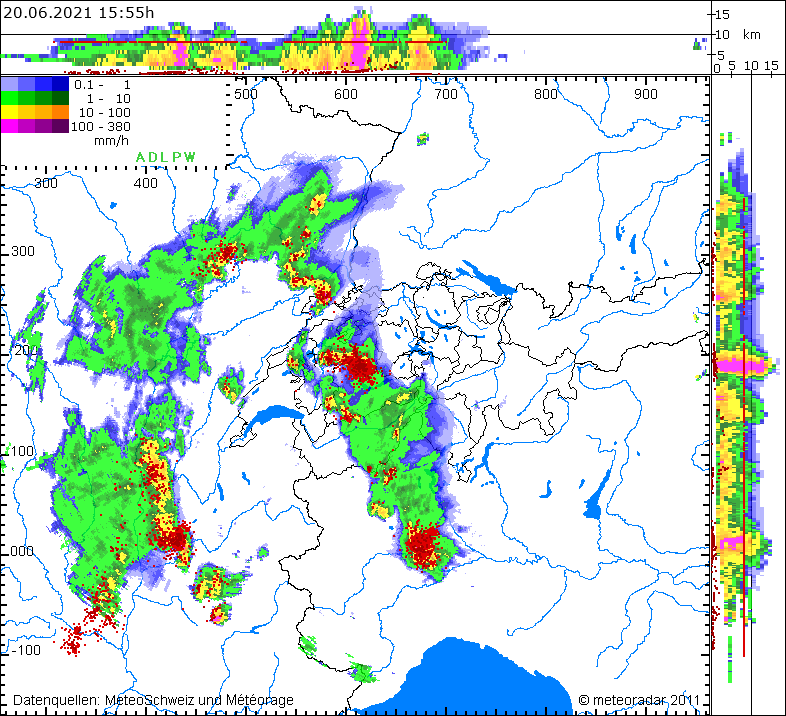Click the 500 grid label on top axis

coord(246,94)
